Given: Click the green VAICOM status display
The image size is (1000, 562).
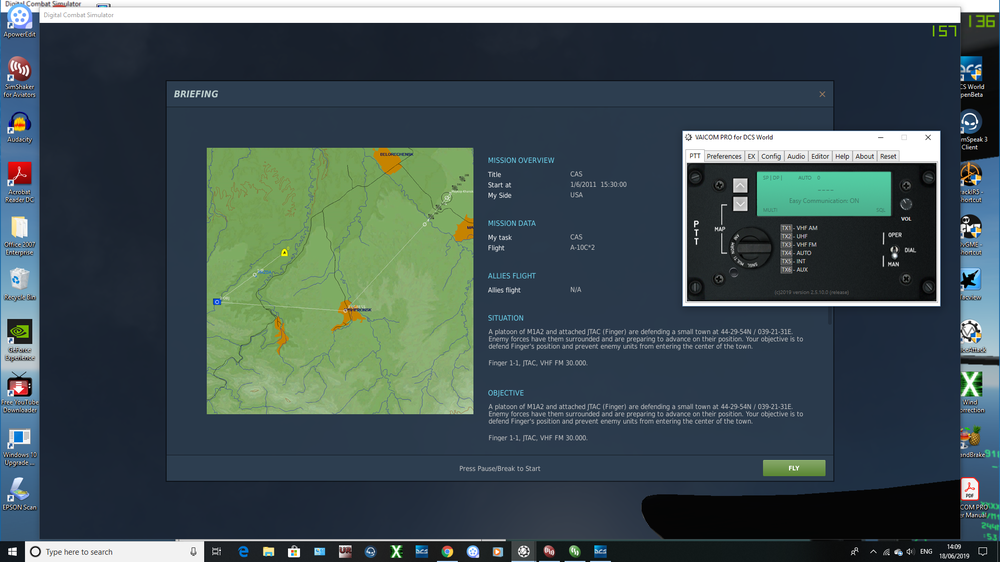Looking at the screenshot, I should (x=823, y=193).
